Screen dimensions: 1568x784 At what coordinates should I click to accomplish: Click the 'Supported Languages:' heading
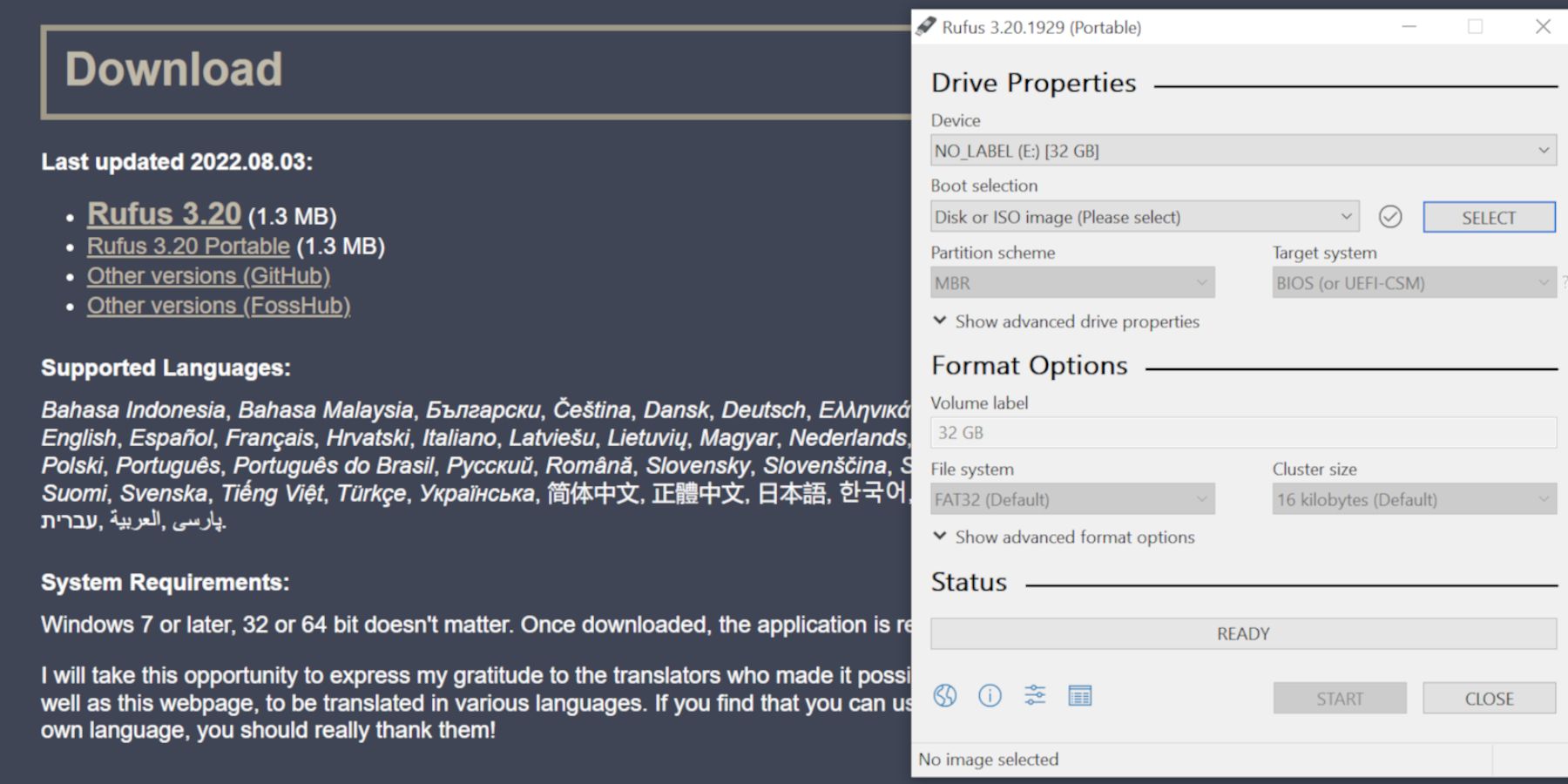(x=166, y=368)
